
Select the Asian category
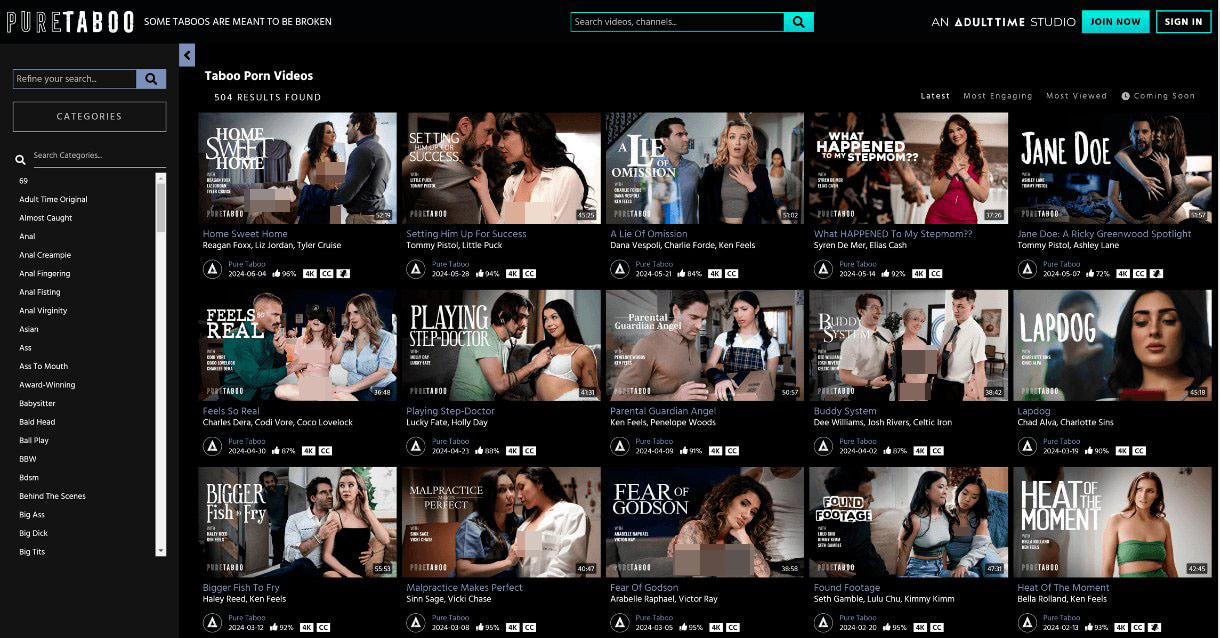[29, 329]
